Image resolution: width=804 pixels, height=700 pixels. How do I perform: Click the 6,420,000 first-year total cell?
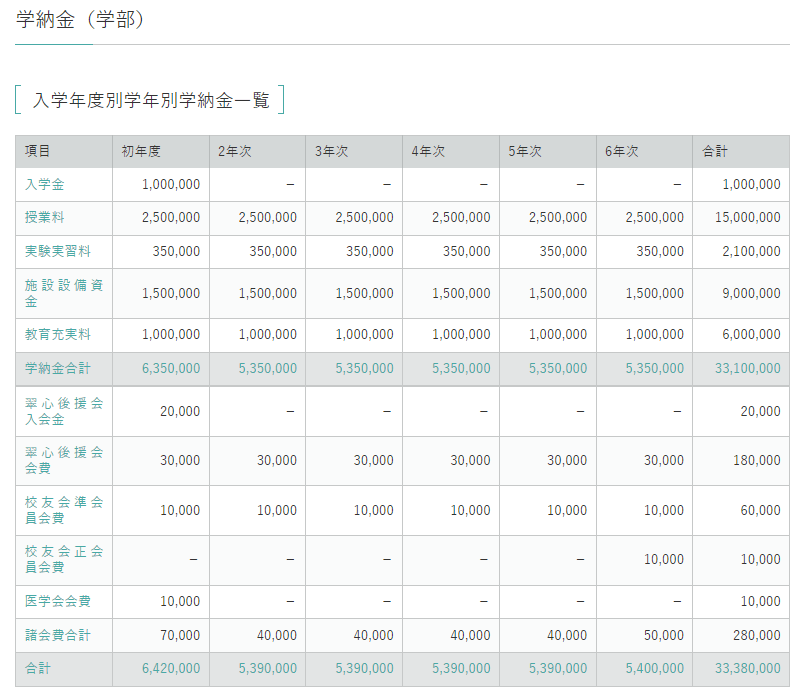[x=171, y=668]
